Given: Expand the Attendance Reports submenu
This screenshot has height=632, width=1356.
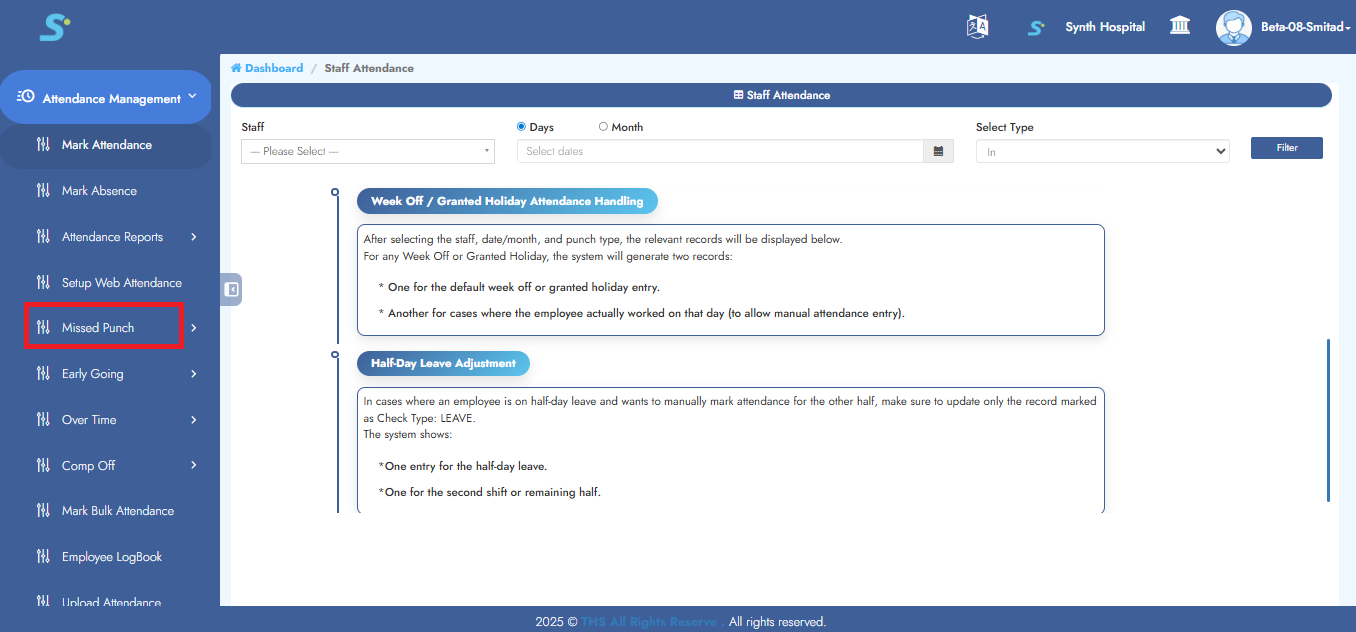Looking at the screenshot, I should point(193,237).
